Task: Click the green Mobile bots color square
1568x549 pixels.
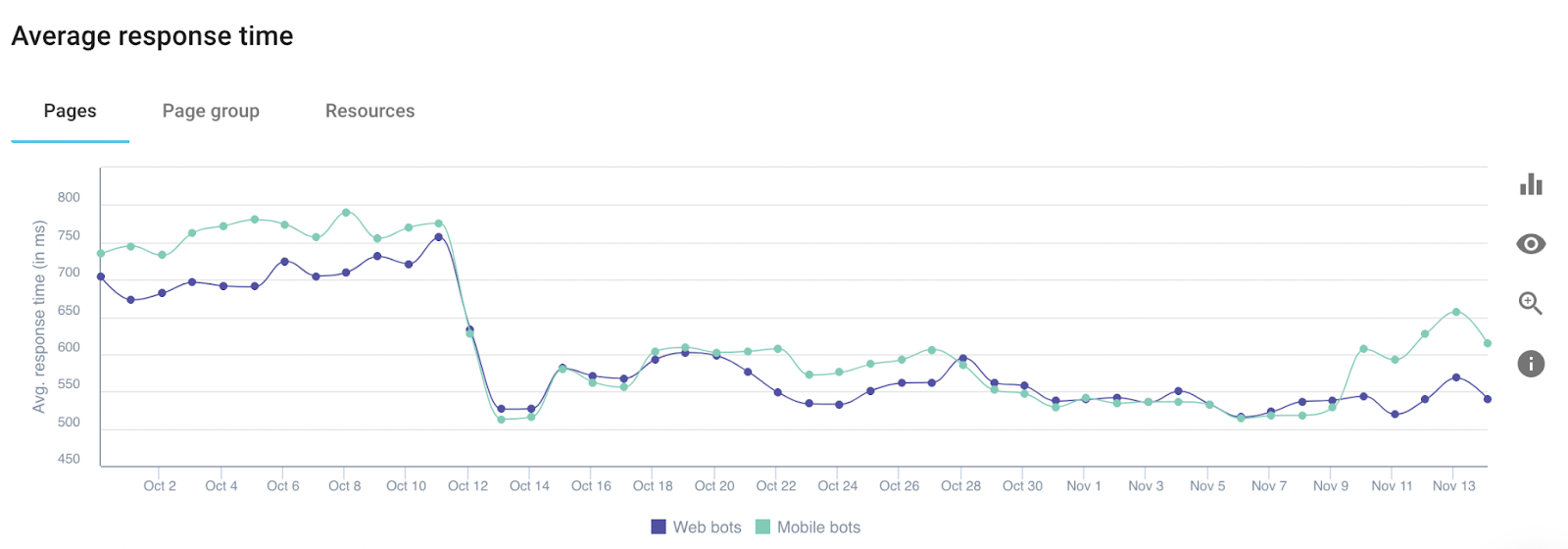Action: (x=762, y=527)
